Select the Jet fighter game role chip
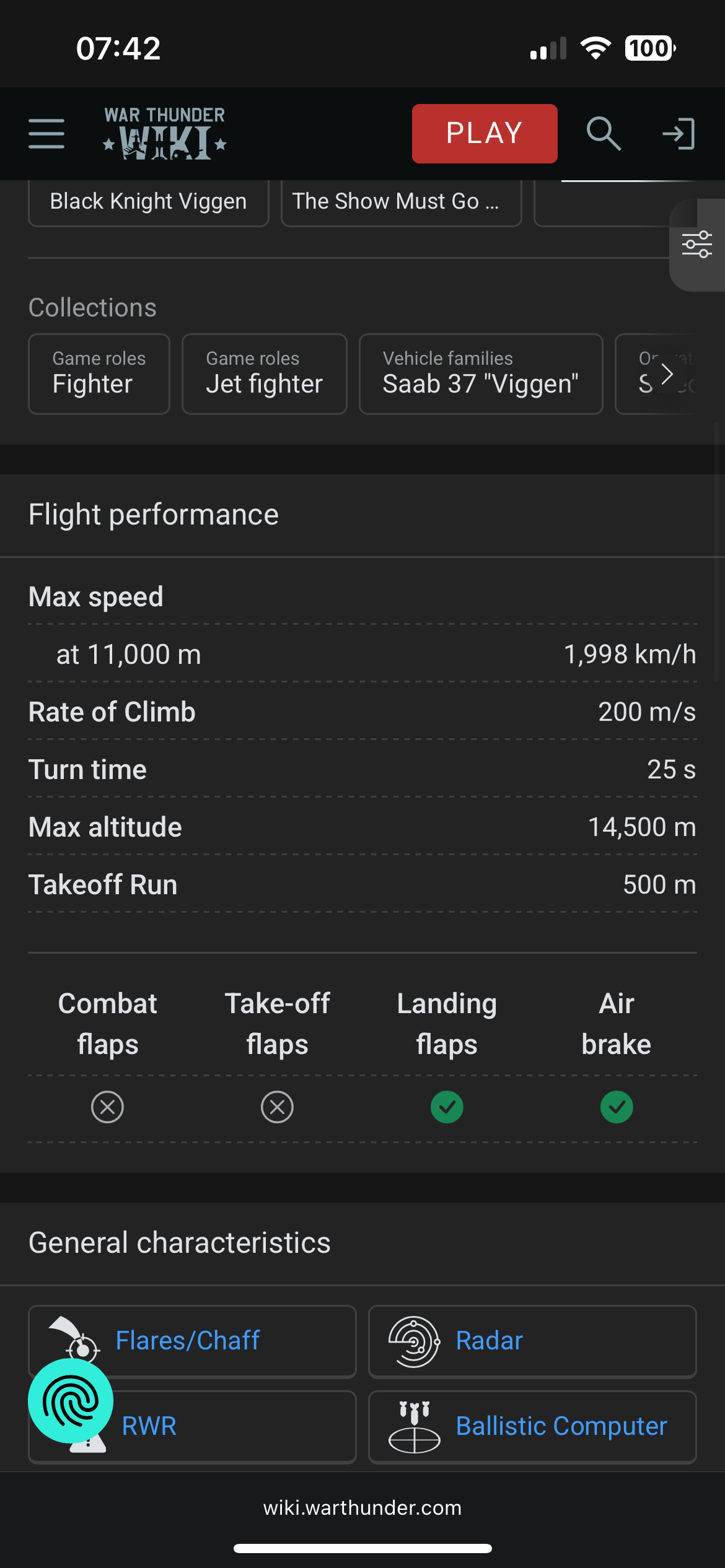 pyautogui.click(x=265, y=374)
